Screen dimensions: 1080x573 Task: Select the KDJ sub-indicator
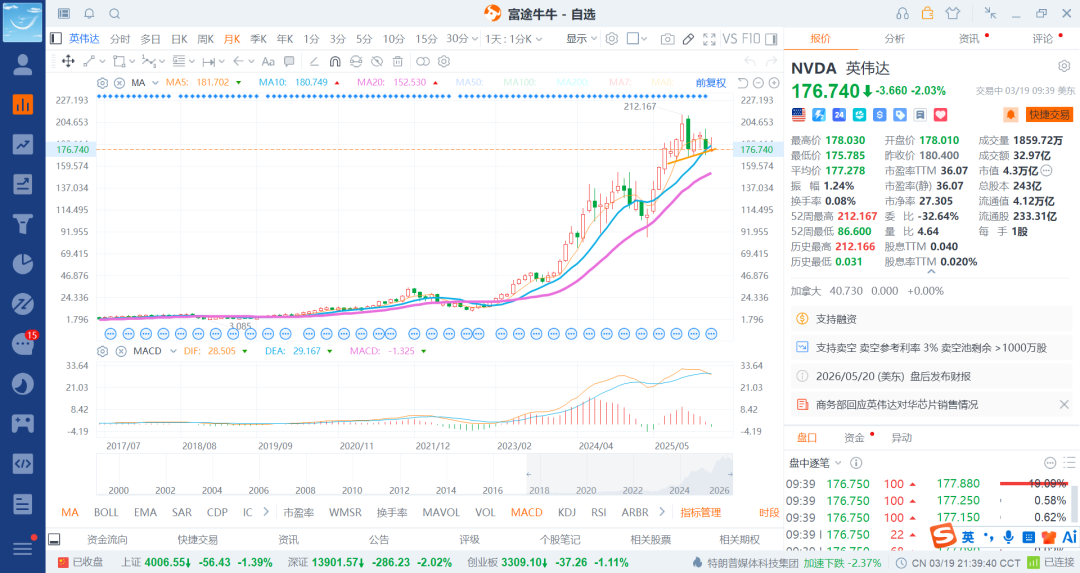[567, 512]
